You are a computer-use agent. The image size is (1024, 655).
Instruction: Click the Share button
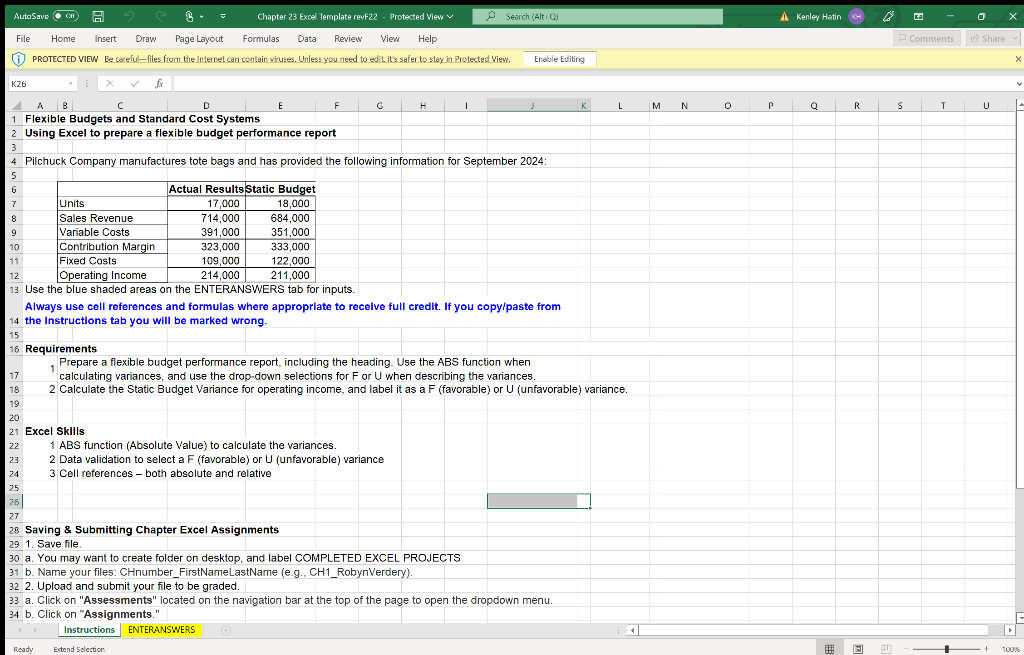click(x=988, y=38)
